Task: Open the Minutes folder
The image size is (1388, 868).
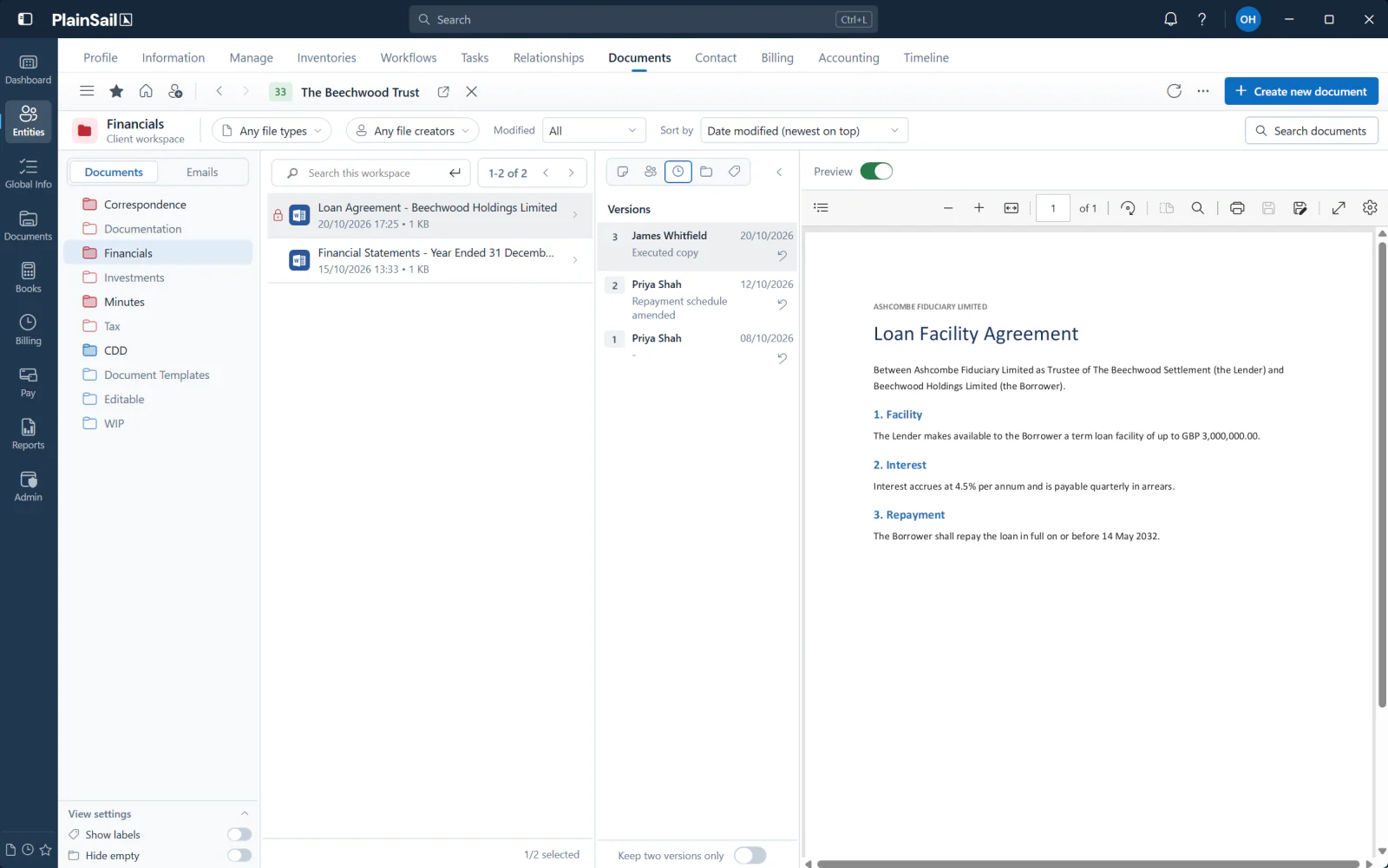Action: pos(159,302)
